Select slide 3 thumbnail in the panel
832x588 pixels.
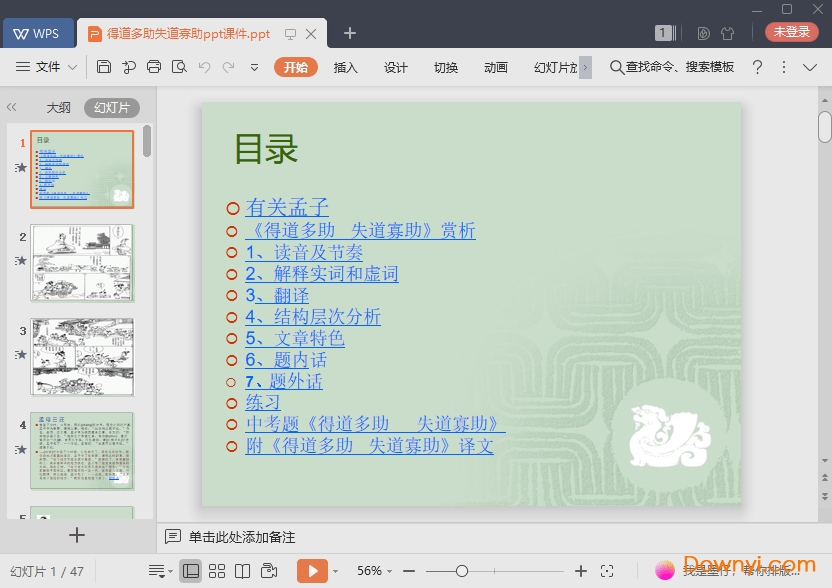click(x=82, y=357)
